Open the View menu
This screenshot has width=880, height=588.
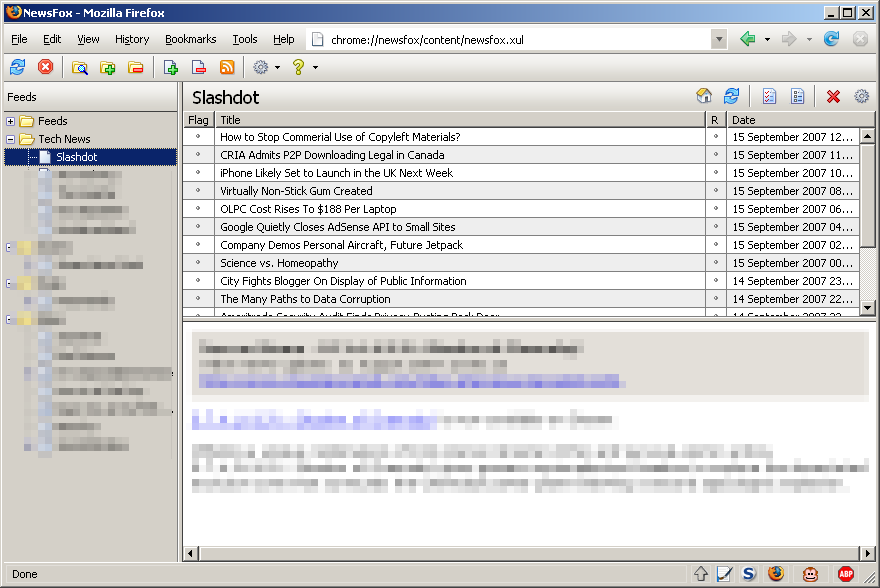88,39
